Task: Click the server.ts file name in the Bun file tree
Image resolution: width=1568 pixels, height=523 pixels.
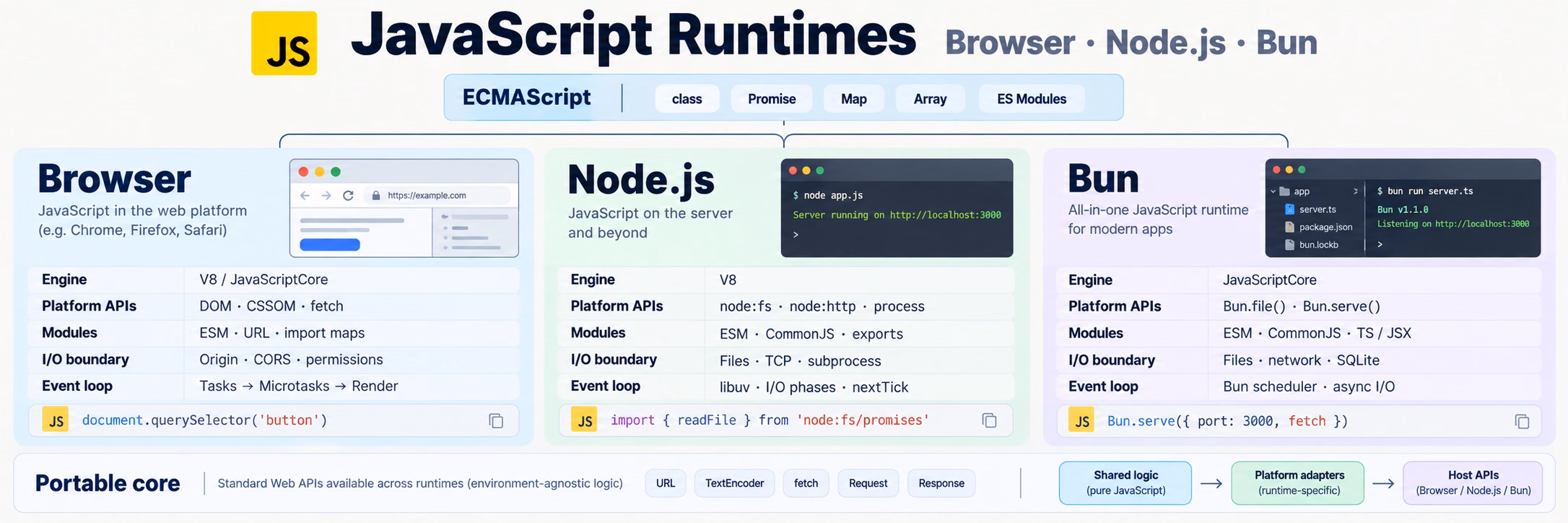Action: tap(1317, 209)
